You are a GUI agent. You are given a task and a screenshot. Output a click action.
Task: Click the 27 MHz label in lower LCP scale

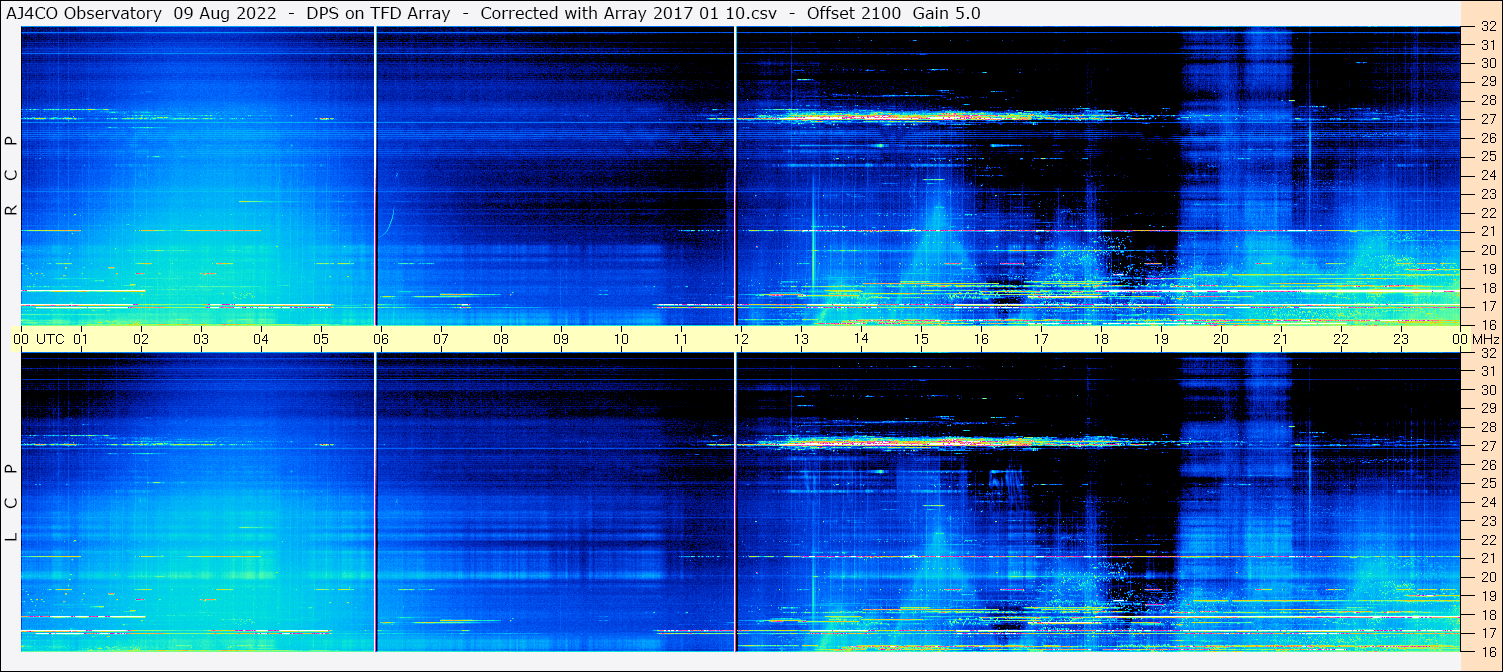(1487, 446)
